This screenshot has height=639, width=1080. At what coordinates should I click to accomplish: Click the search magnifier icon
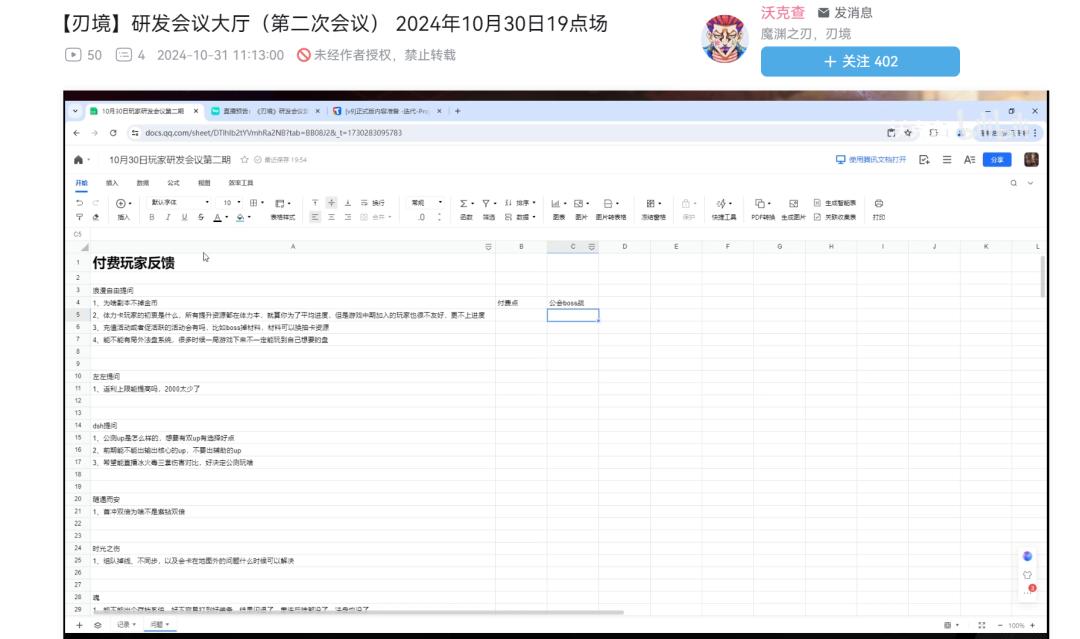click(1013, 183)
